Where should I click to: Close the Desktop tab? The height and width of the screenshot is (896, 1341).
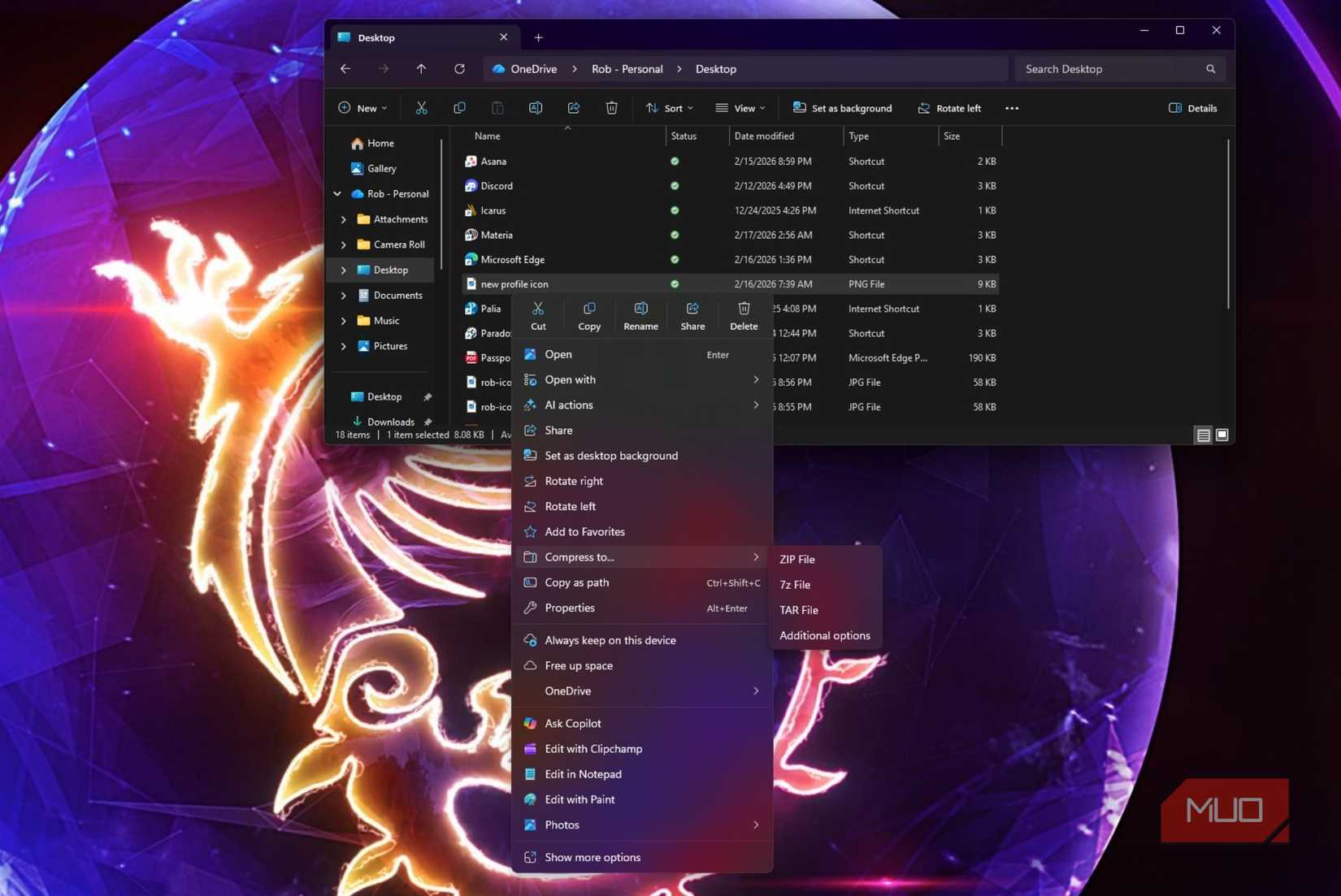tap(503, 37)
